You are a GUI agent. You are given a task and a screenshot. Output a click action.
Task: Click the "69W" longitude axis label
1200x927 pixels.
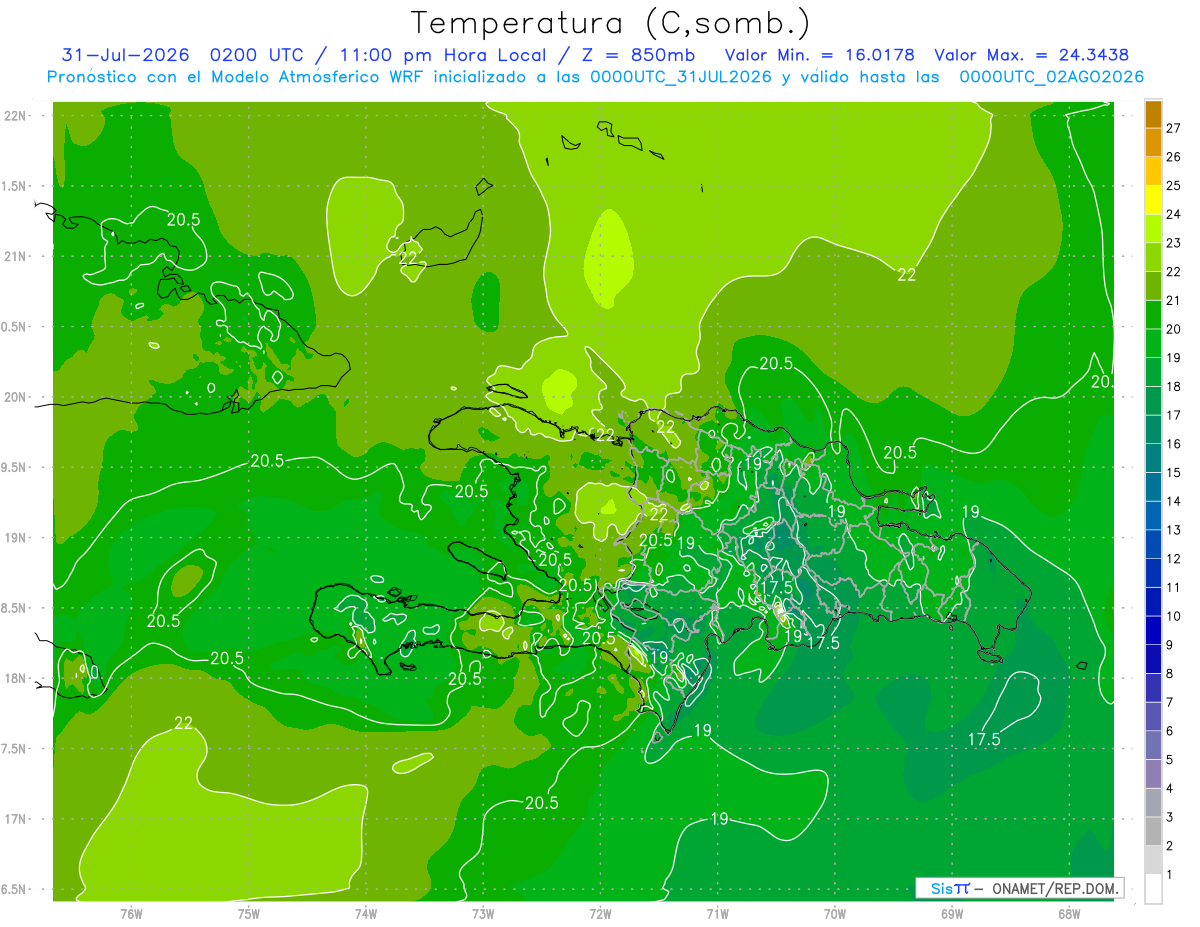pyautogui.click(x=952, y=913)
